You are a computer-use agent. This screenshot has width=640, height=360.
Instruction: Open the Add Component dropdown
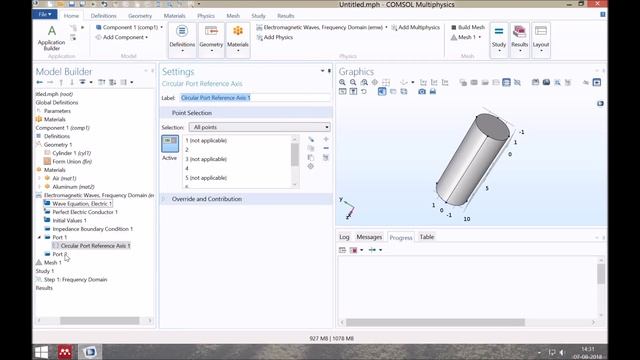(x=122, y=37)
